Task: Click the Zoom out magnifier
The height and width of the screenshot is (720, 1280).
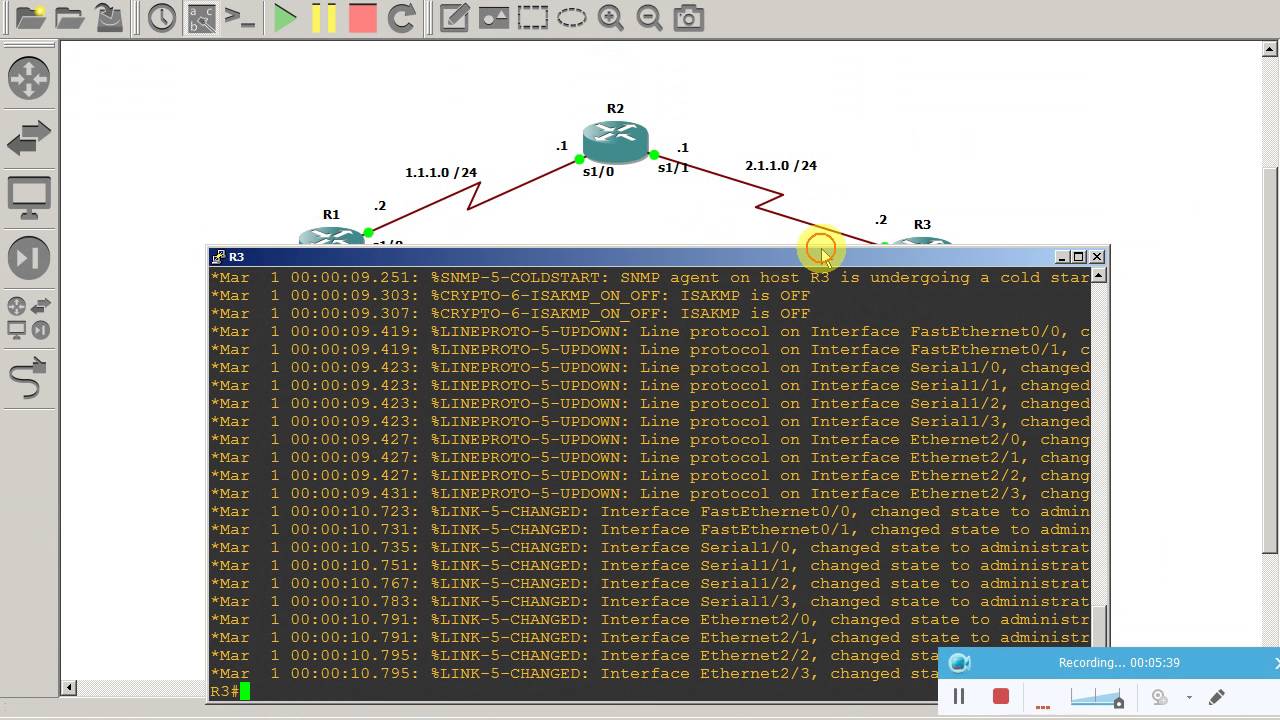Action: [649, 17]
